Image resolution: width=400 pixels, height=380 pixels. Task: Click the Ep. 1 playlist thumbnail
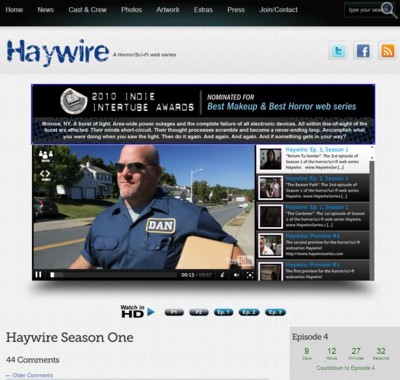(x=271, y=217)
